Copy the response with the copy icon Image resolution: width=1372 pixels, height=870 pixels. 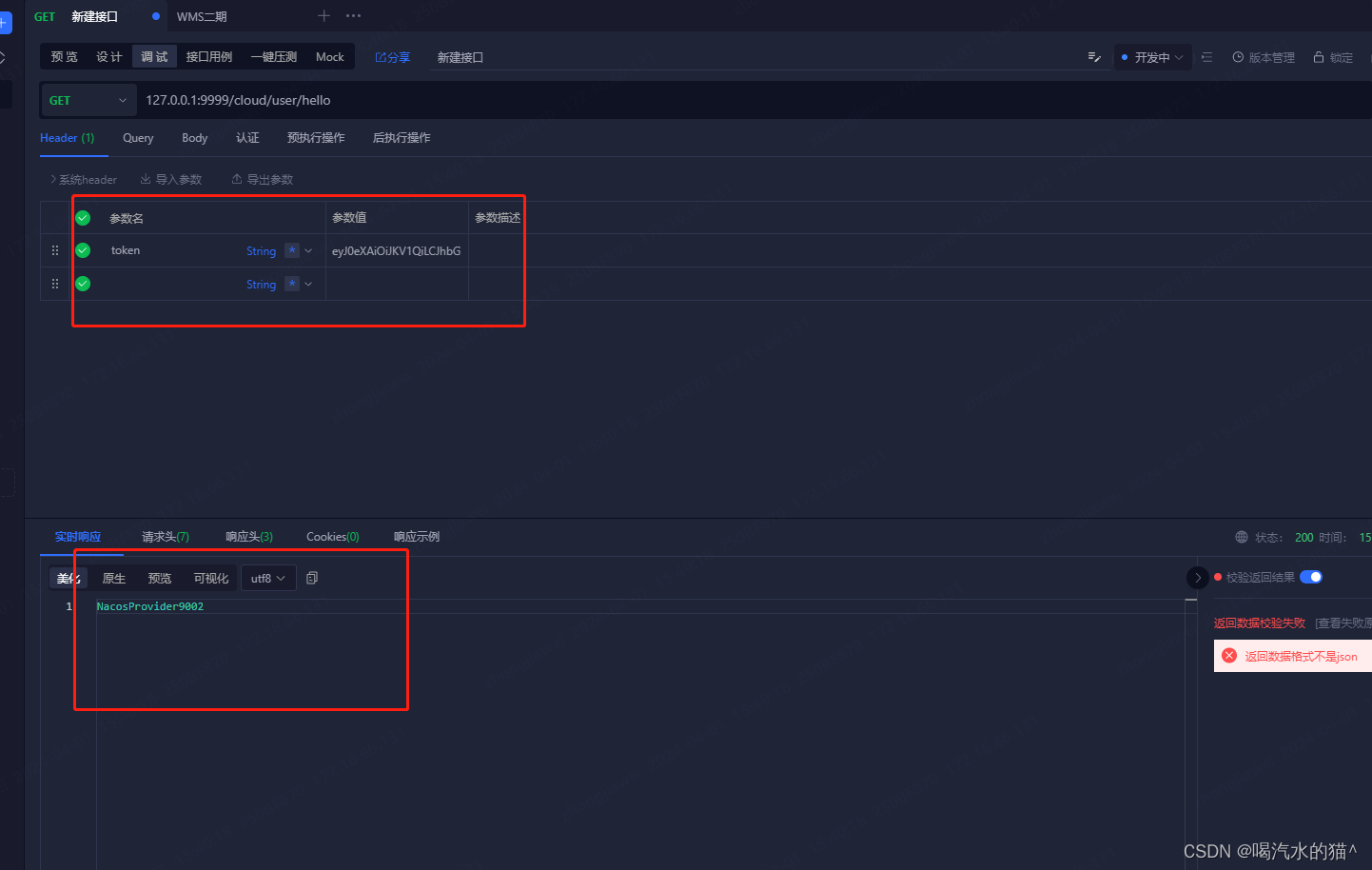[312, 578]
